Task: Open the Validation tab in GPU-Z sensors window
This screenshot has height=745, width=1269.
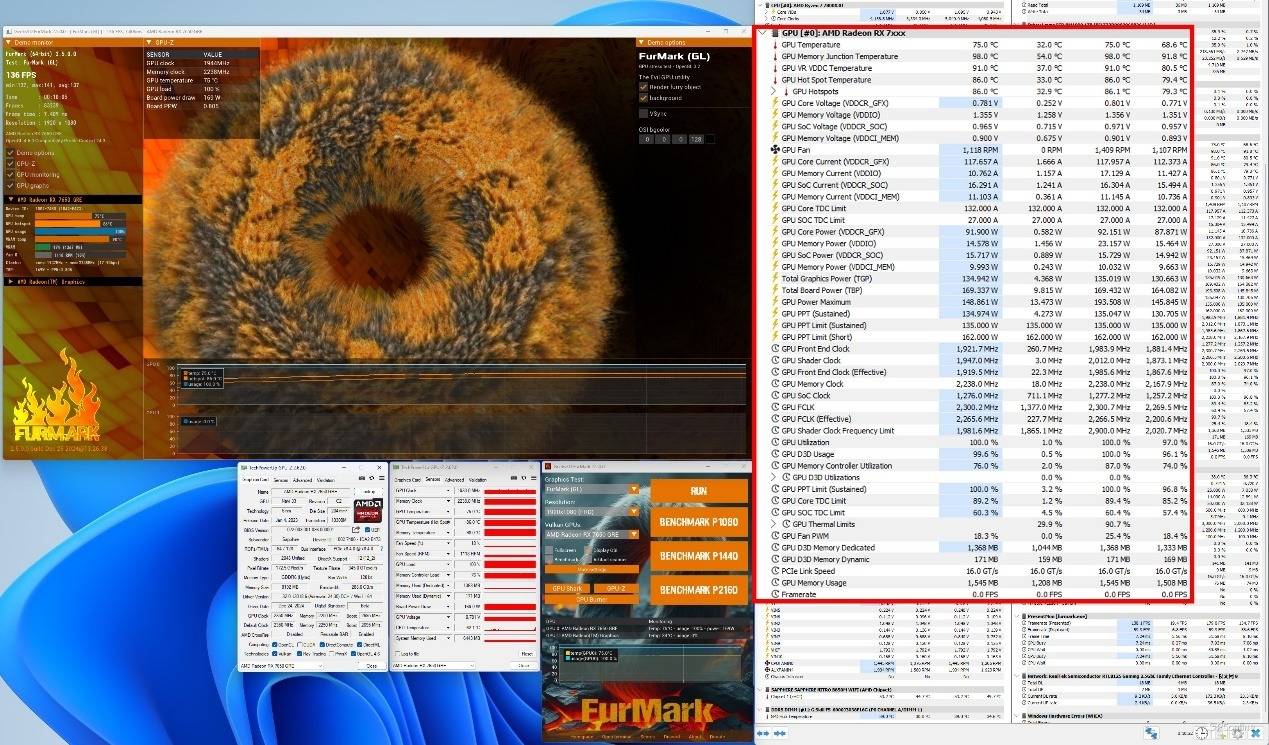Action: (x=479, y=480)
